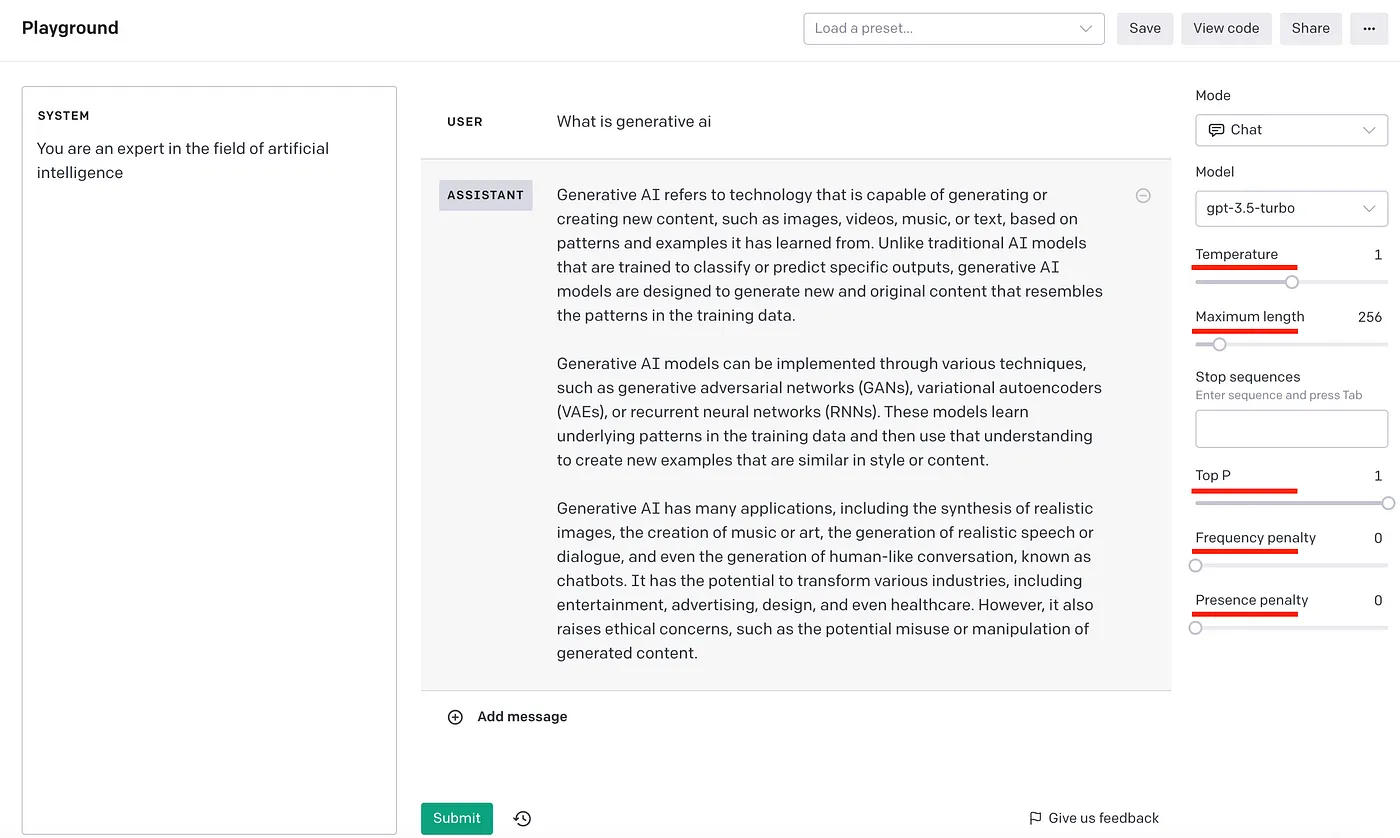Screen dimensions: 1400x838
Task: Click the Share button
Action: click(x=1310, y=28)
